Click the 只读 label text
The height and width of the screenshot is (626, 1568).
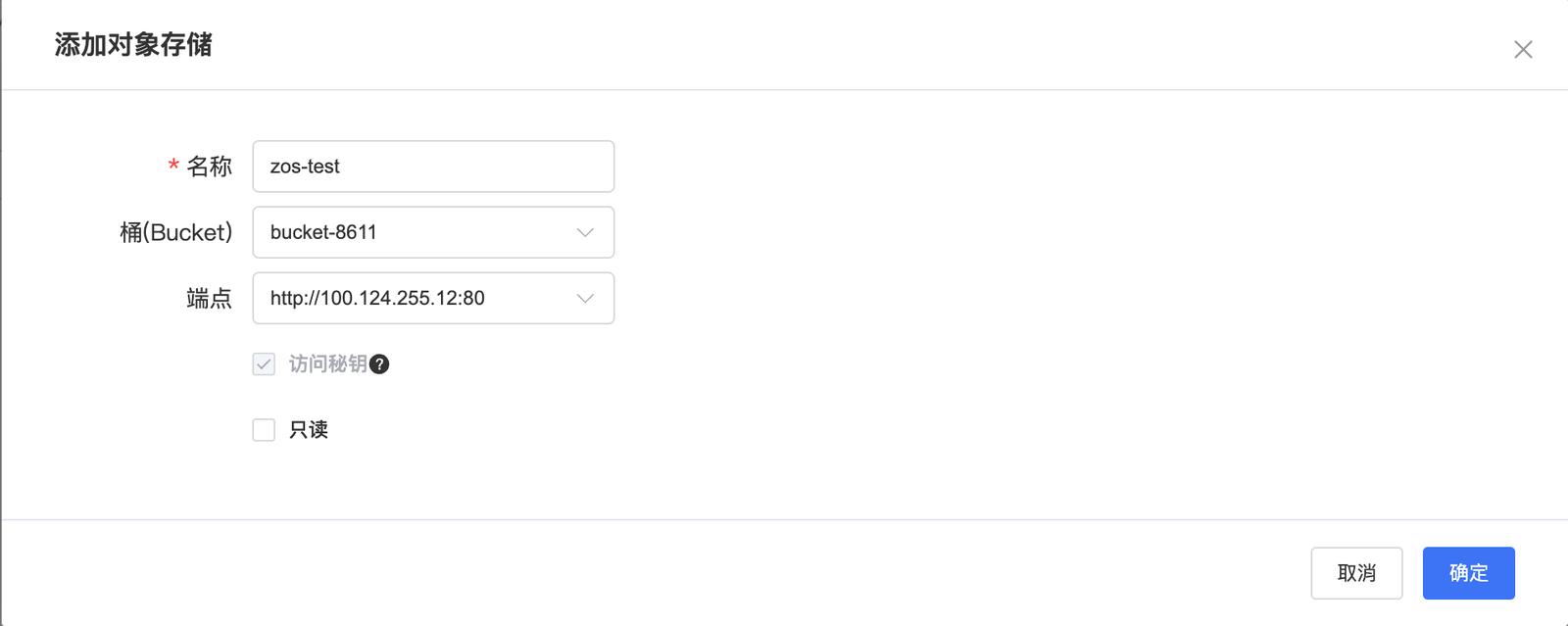pos(309,430)
